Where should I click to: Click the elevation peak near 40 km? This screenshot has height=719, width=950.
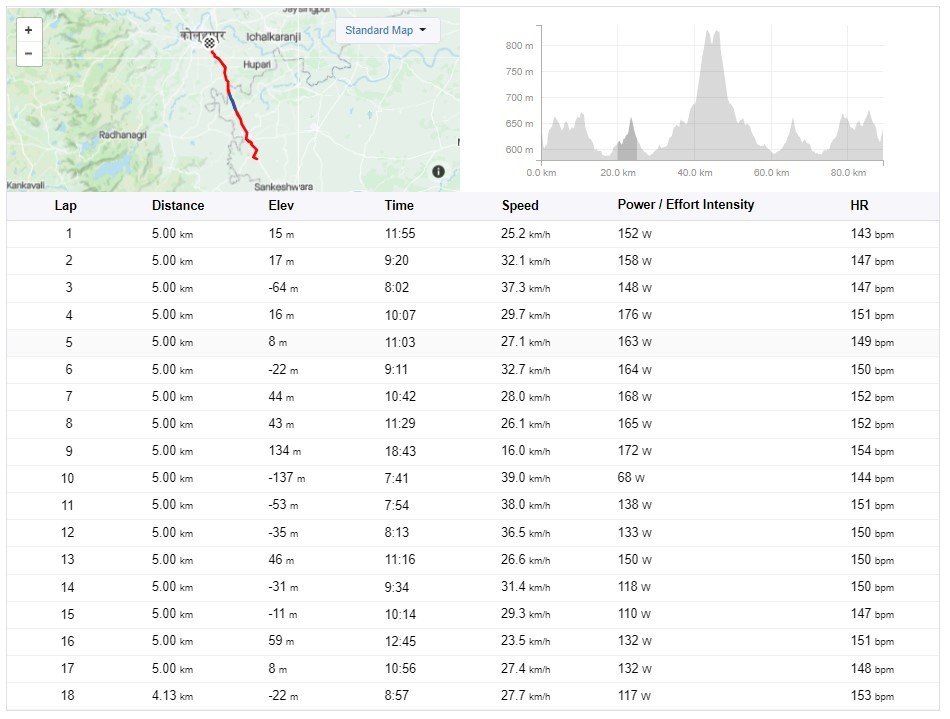[712, 40]
